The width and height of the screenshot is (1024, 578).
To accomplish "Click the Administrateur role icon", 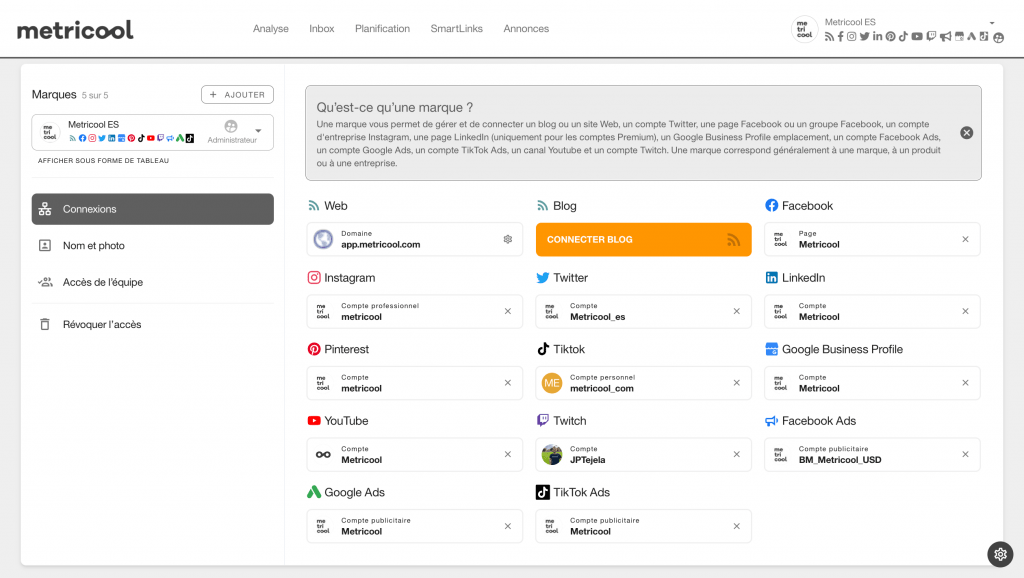I will pos(231,126).
